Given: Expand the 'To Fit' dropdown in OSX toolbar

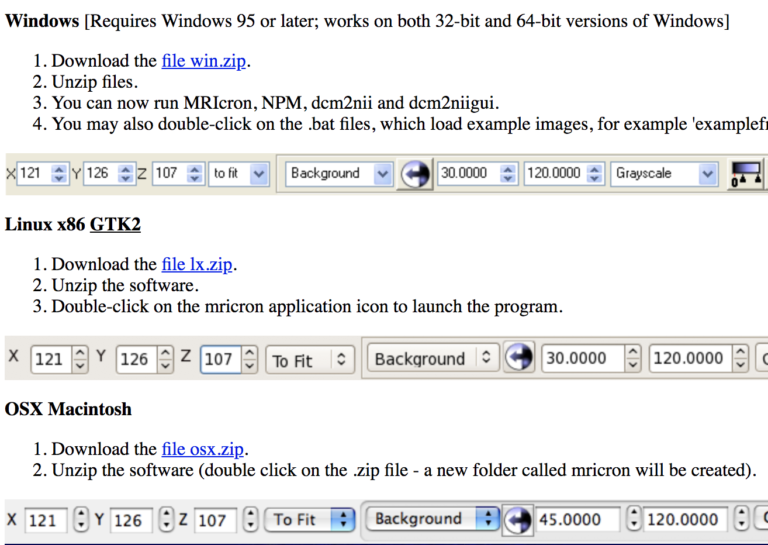Looking at the screenshot, I should click(x=314, y=520).
